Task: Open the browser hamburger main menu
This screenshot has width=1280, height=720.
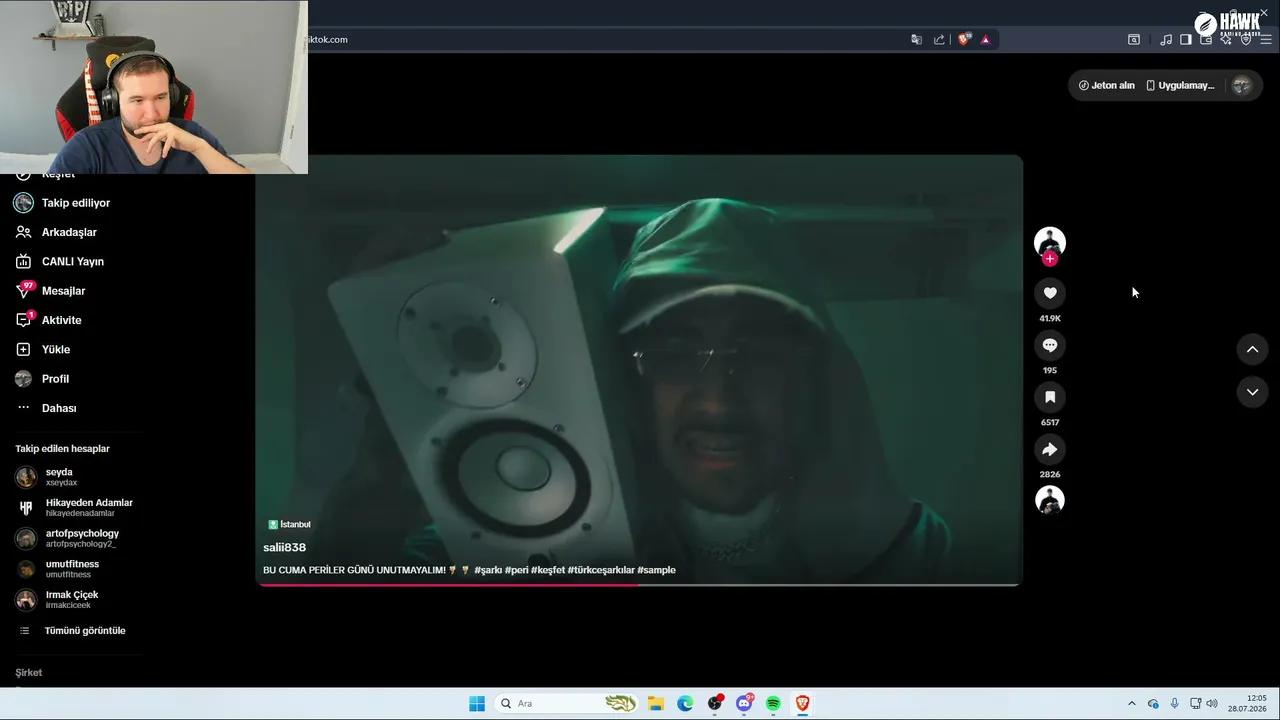Action: [x=1266, y=40]
